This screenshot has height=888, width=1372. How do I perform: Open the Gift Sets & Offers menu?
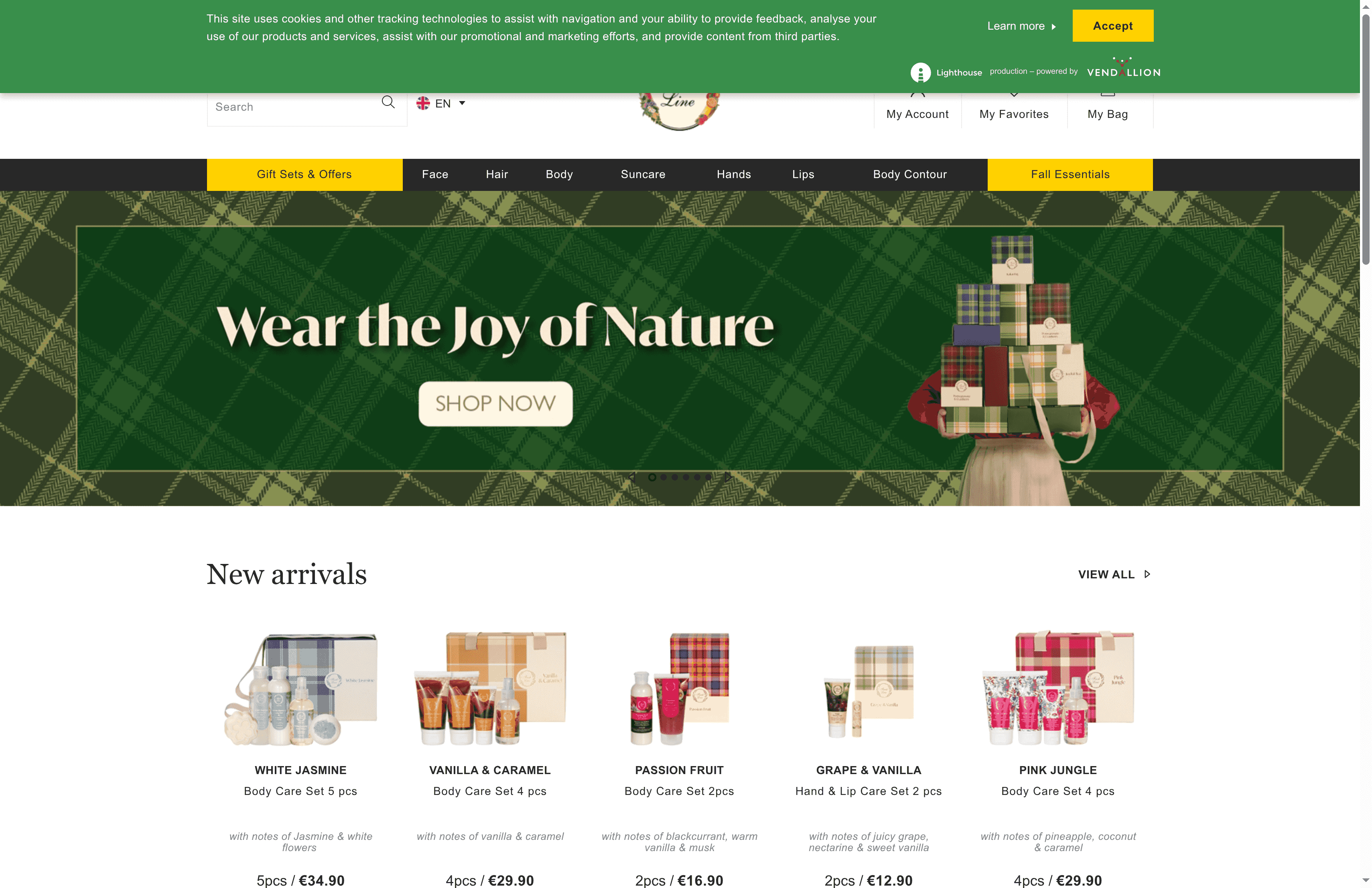304,174
